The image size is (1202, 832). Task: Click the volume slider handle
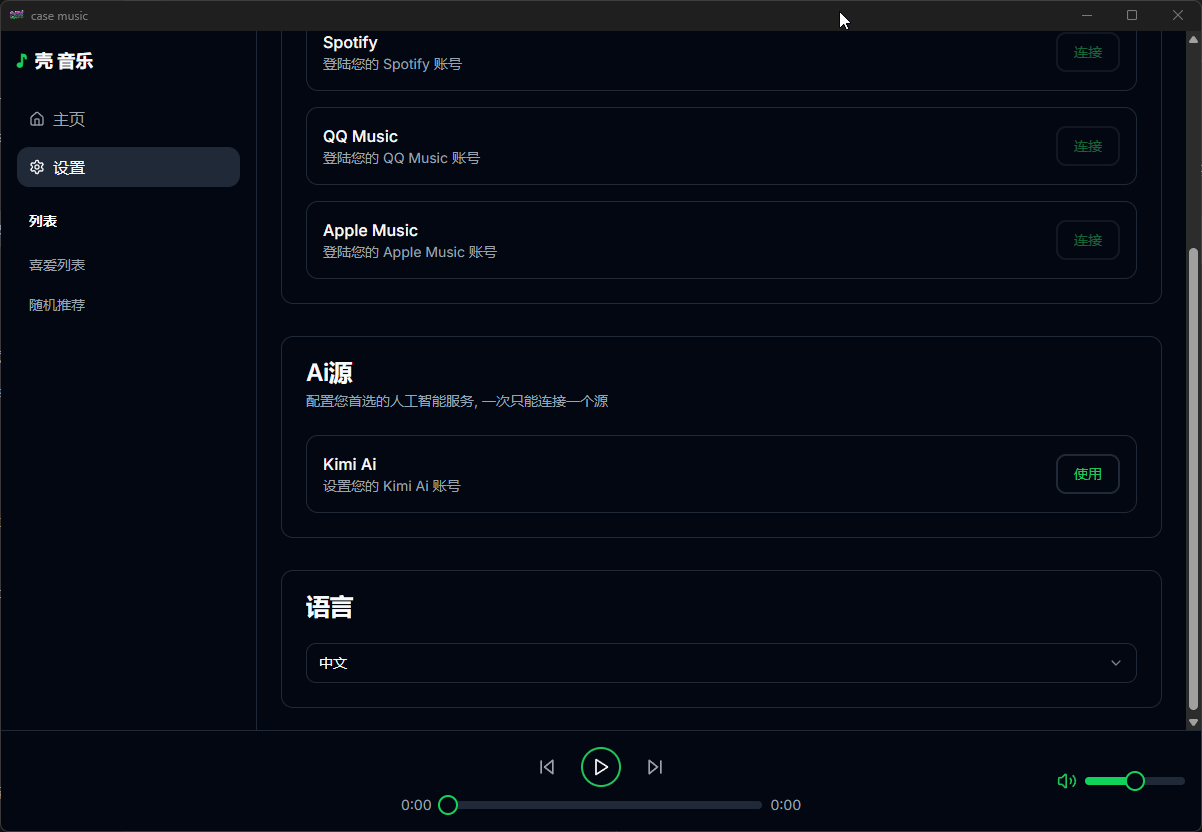1134,781
